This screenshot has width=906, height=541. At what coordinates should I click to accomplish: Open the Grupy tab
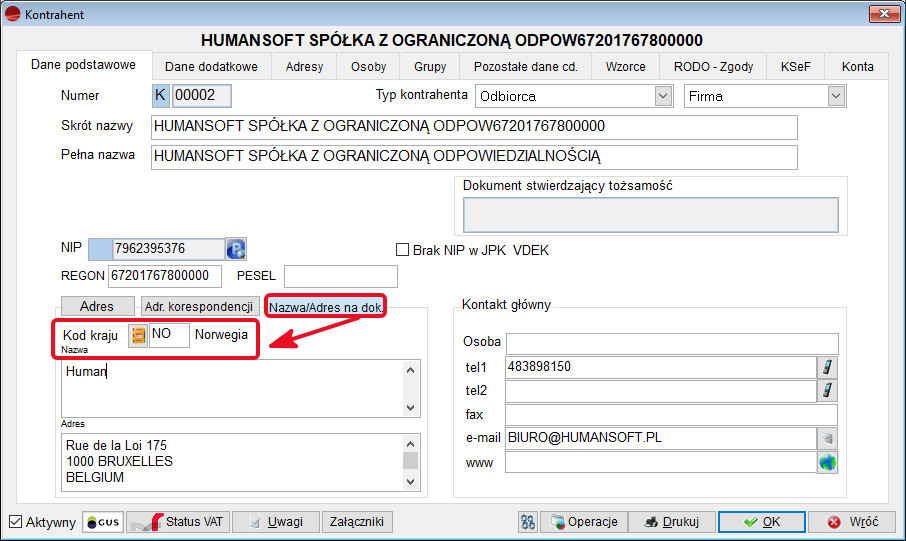[x=430, y=66]
